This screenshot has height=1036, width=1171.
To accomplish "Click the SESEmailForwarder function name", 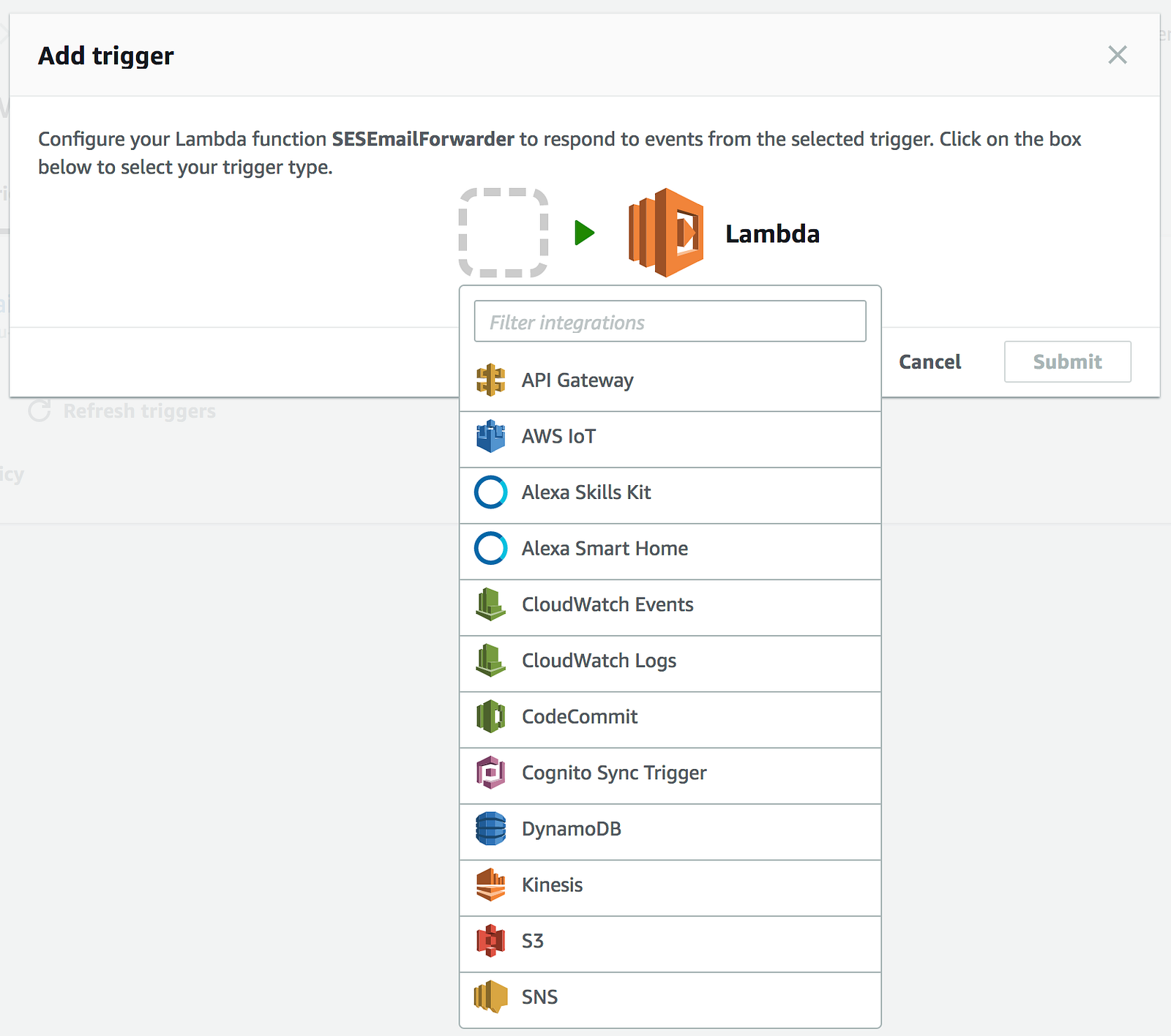I will (x=423, y=139).
